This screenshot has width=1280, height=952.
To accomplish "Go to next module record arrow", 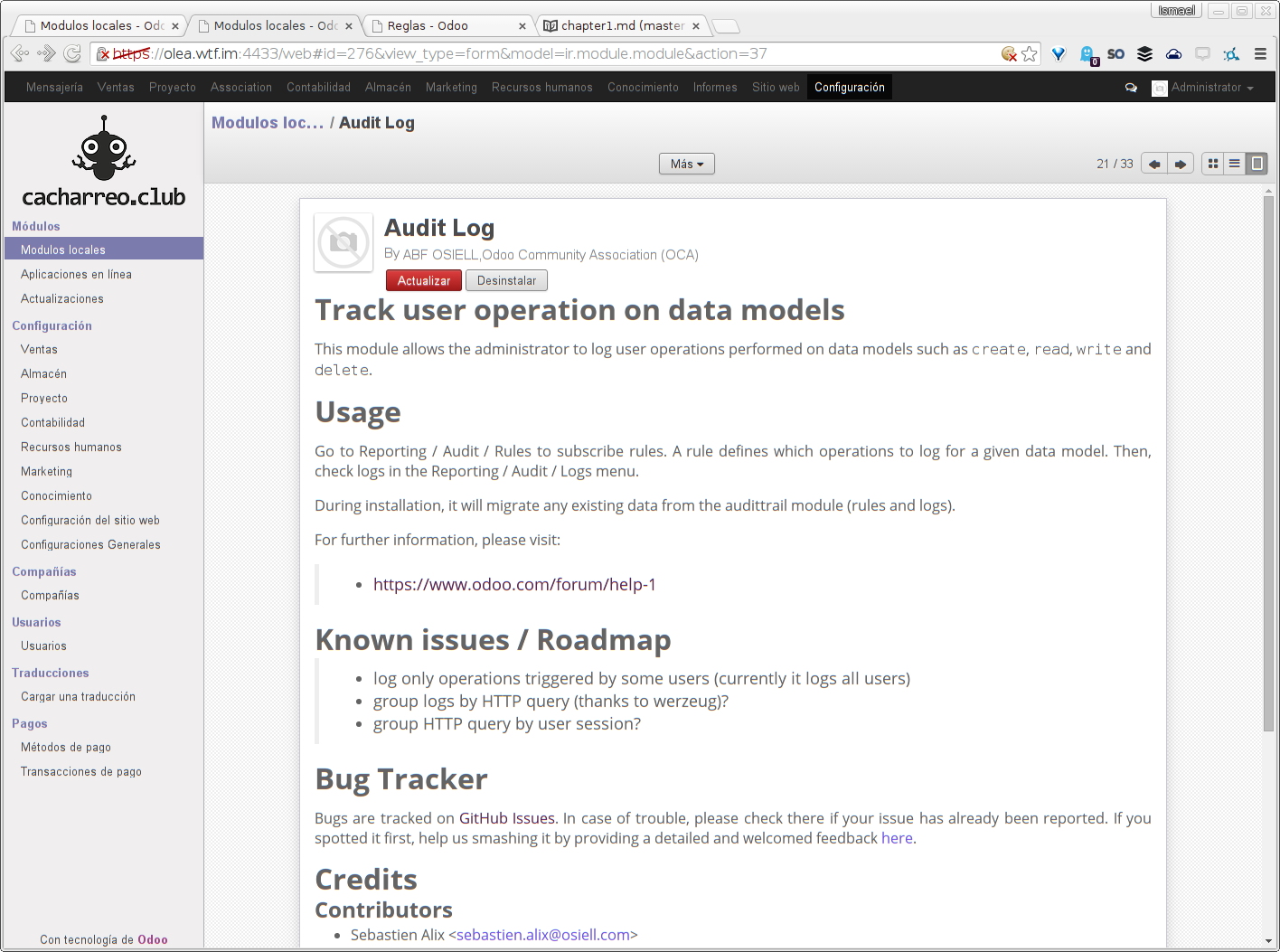I will tap(1180, 164).
